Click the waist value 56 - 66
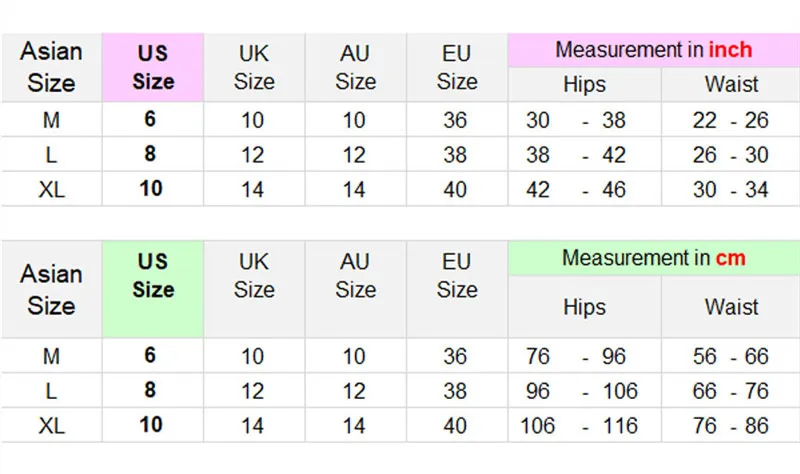 click(x=730, y=356)
